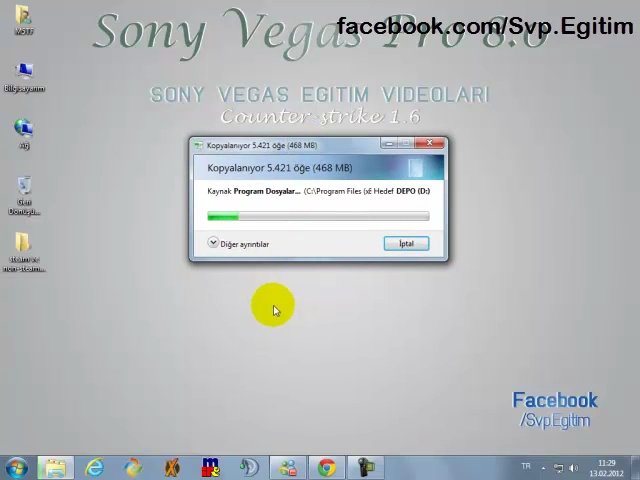Screen dimensions: 640x480
Task: Launch Internet Explorer from the taskbar
Action: [x=94, y=468]
